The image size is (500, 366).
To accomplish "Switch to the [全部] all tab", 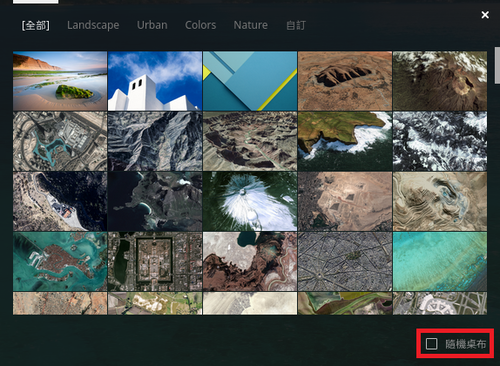I will click(36, 25).
